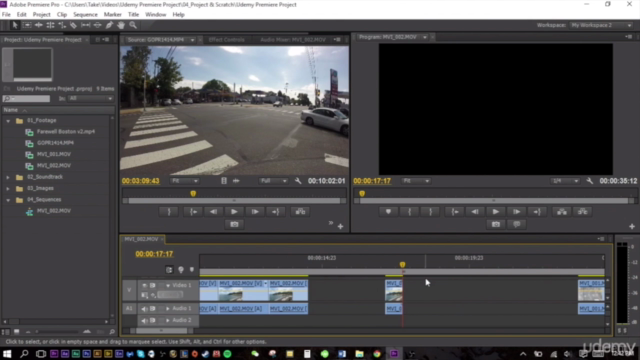Toggle A1 source track indicator
640x360 pixels.
[129, 309]
